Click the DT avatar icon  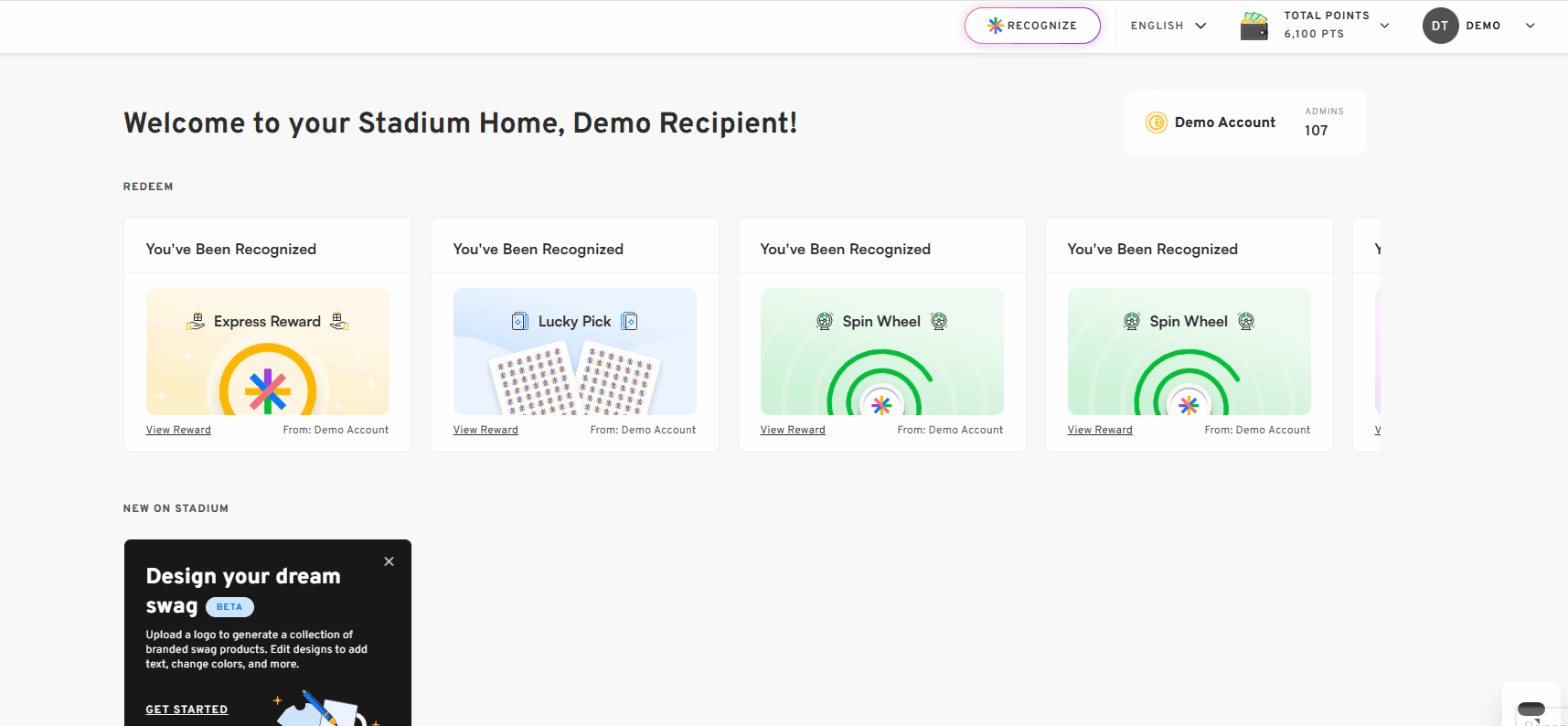click(1440, 26)
